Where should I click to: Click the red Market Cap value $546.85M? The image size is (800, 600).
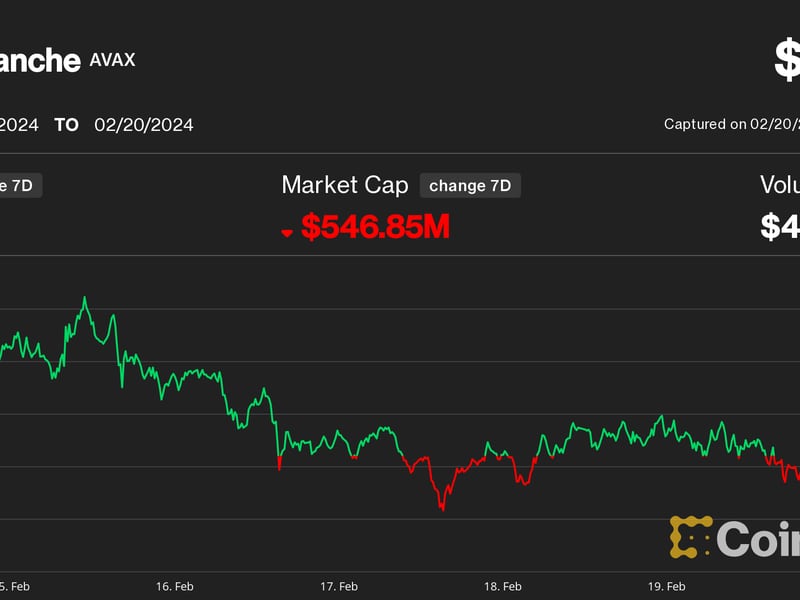pyautogui.click(x=376, y=228)
